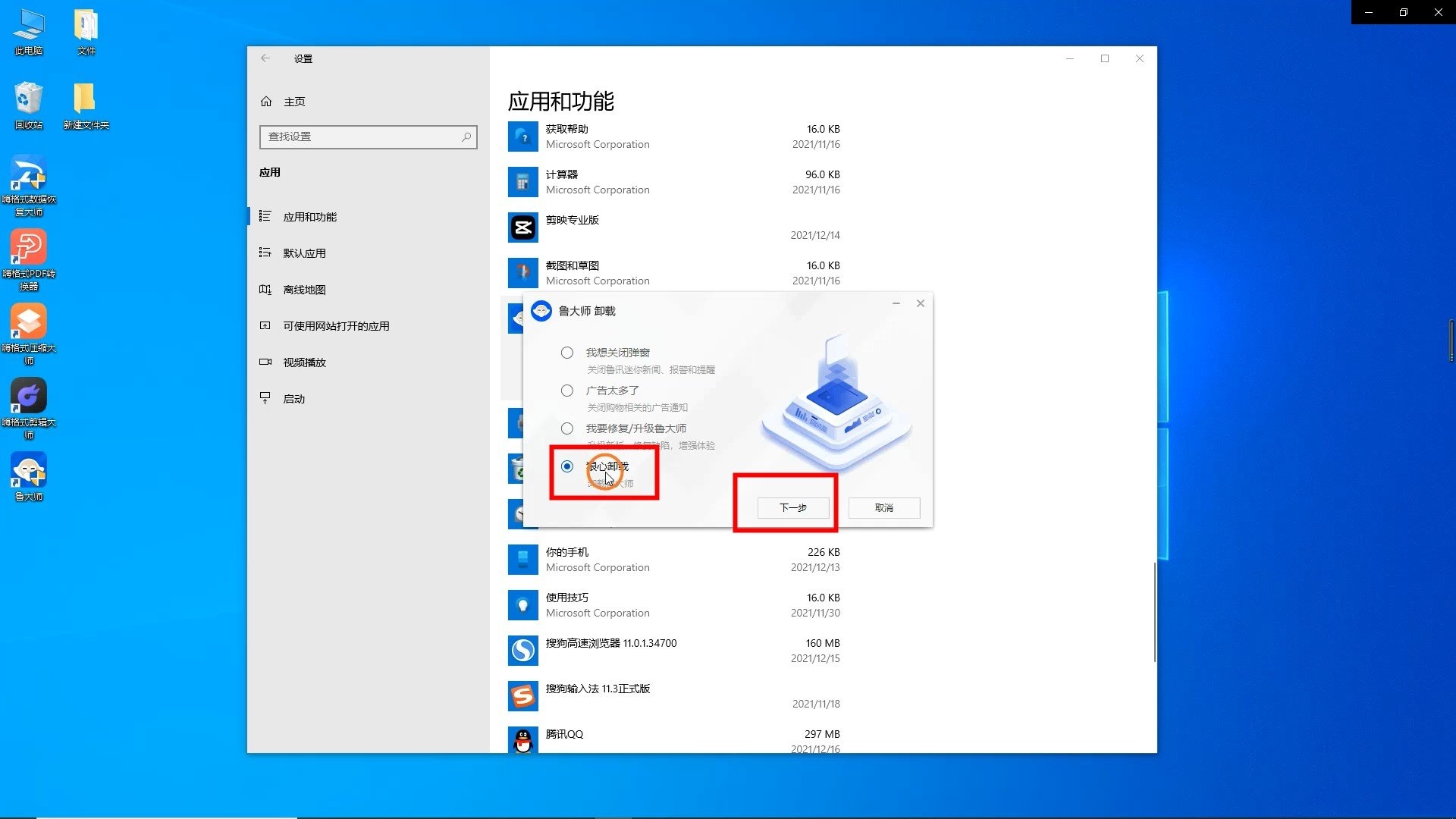Screen dimensions: 1456x819
Task: Select the 狠心卸载 radio option
Action: 566,466
